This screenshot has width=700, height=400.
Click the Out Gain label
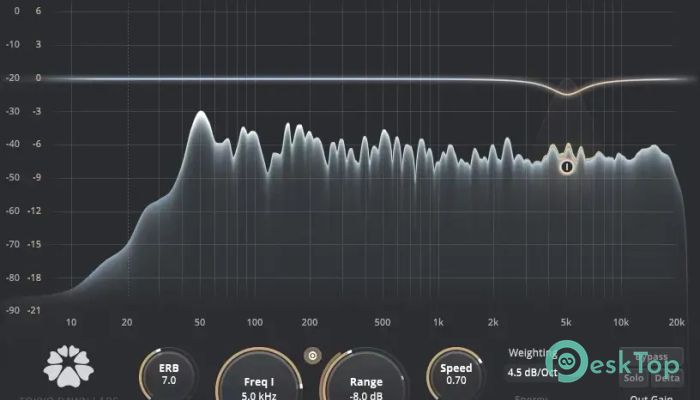point(653,396)
